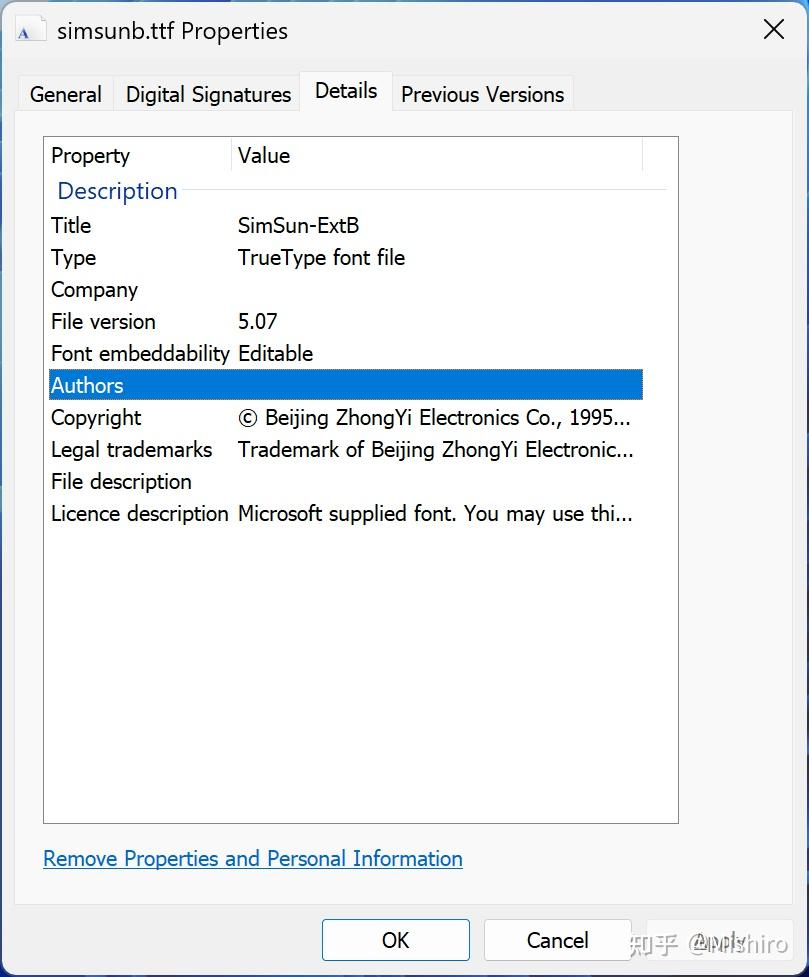Select the Details tab
The width and height of the screenshot is (809, 977).
[x=345, y=90]
